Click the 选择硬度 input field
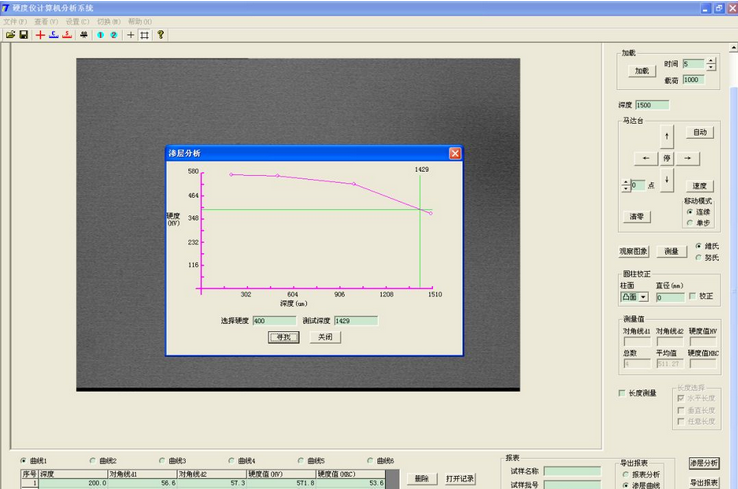This screenshot has height=489, width=738. 272,321
